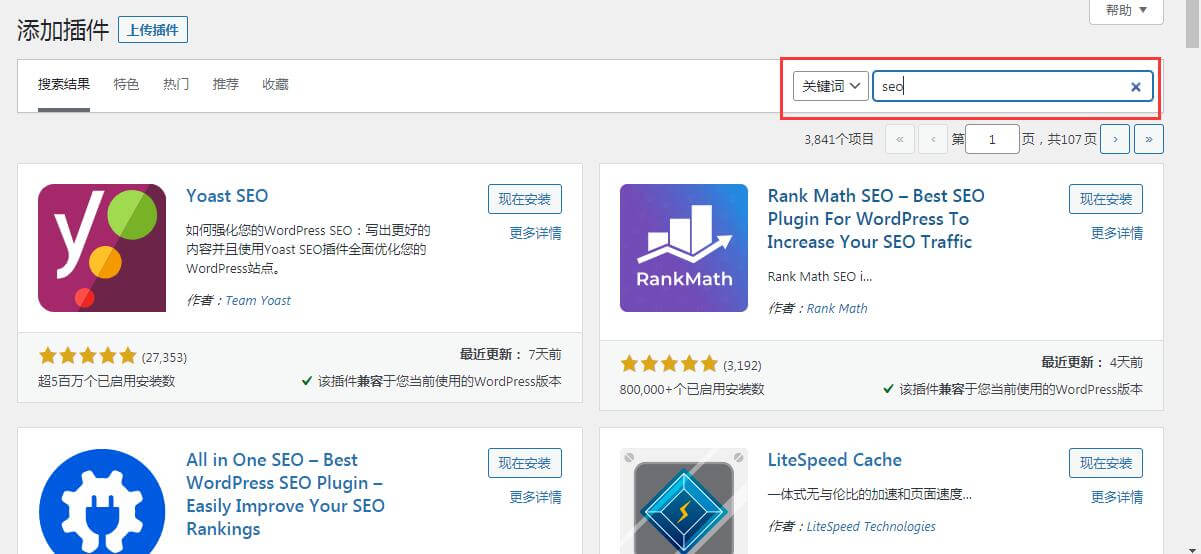This screenshot has width=1201, height=554.
Task: Open 更多详情 for All in One SEO
Action: point(536,497)
